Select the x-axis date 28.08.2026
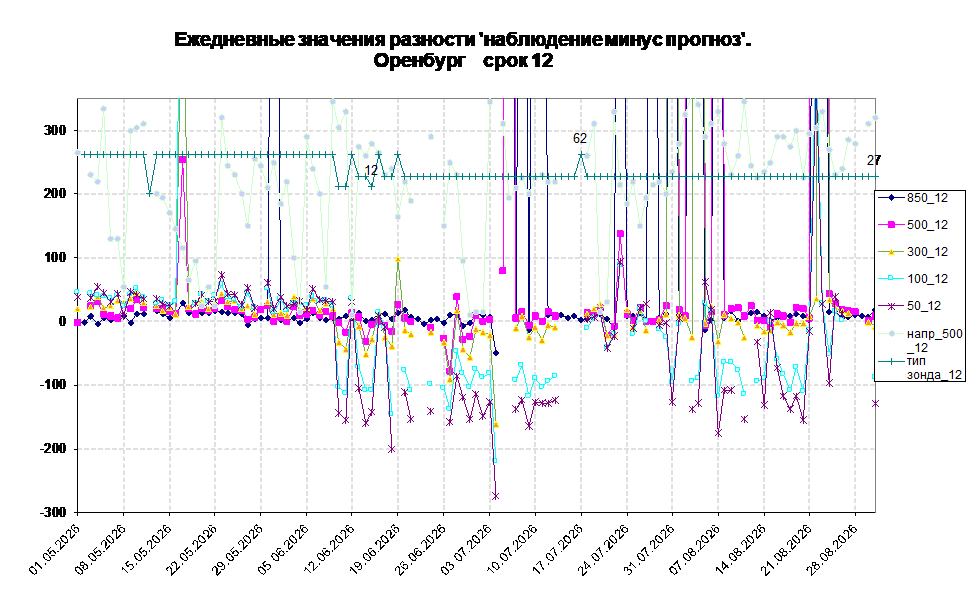Viewport: 976px width, 599px height. click(x=833, y=549)
